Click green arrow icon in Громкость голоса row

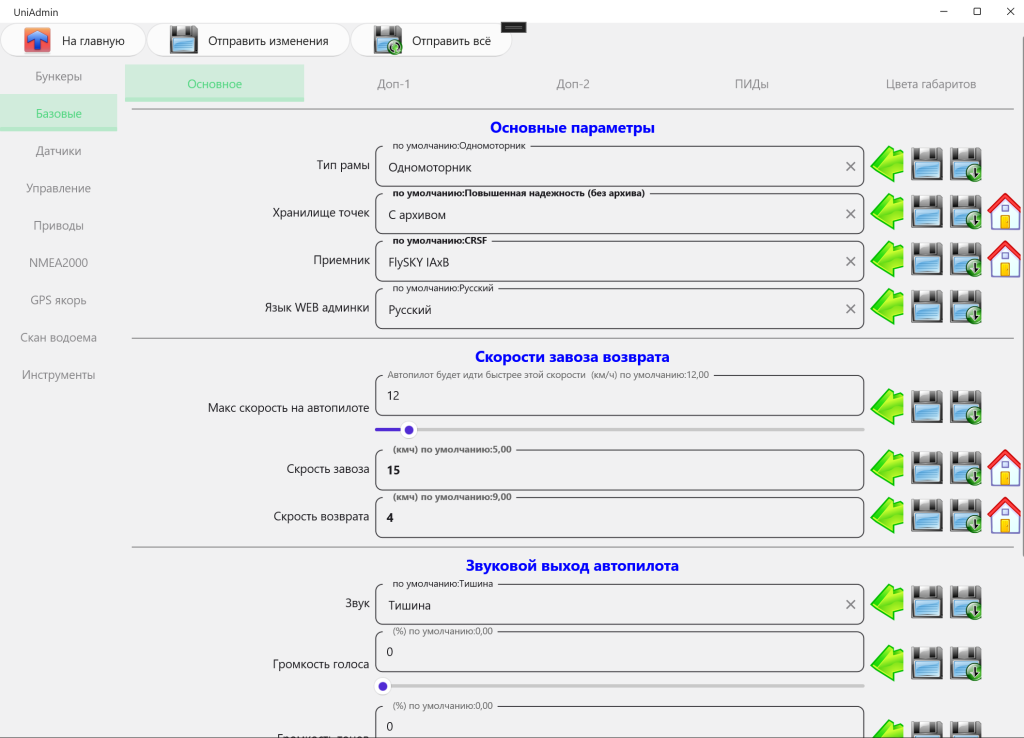tap(887, 663)
